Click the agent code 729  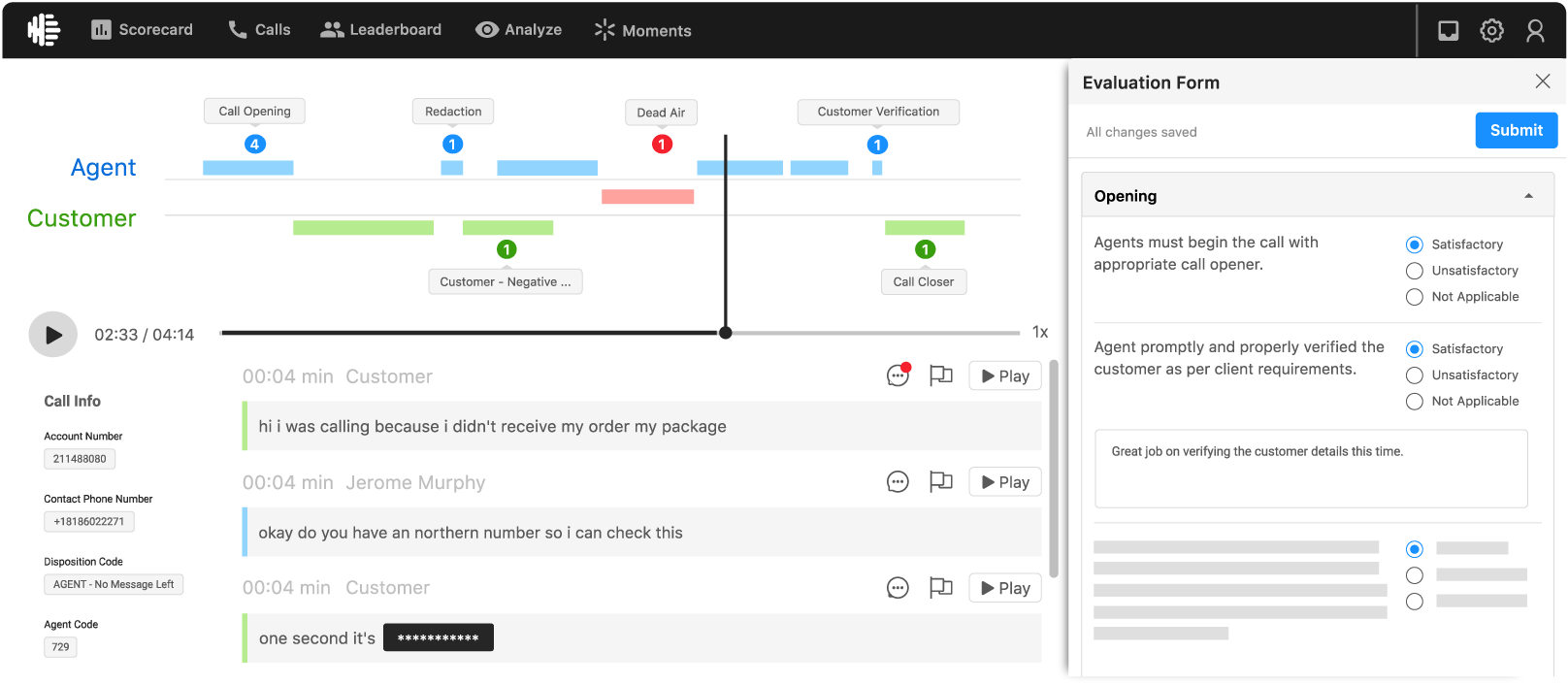coord(60,647)
